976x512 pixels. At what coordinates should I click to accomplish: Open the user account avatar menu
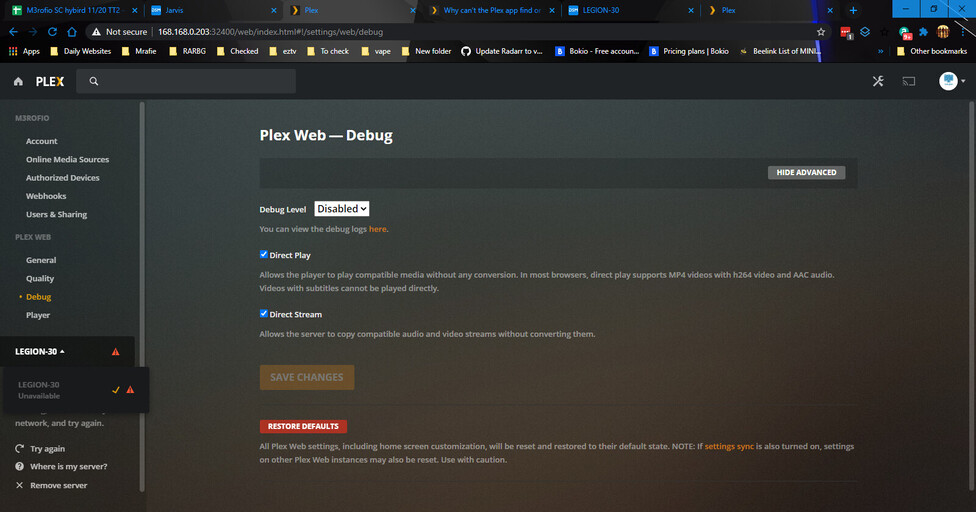point(952,81)
